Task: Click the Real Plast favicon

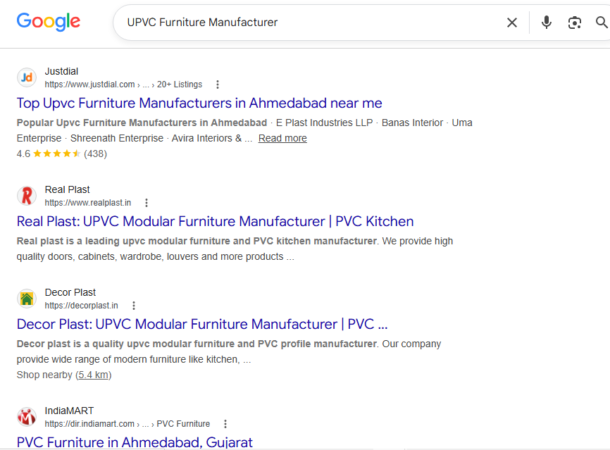Action: click(x=26, y=196)
